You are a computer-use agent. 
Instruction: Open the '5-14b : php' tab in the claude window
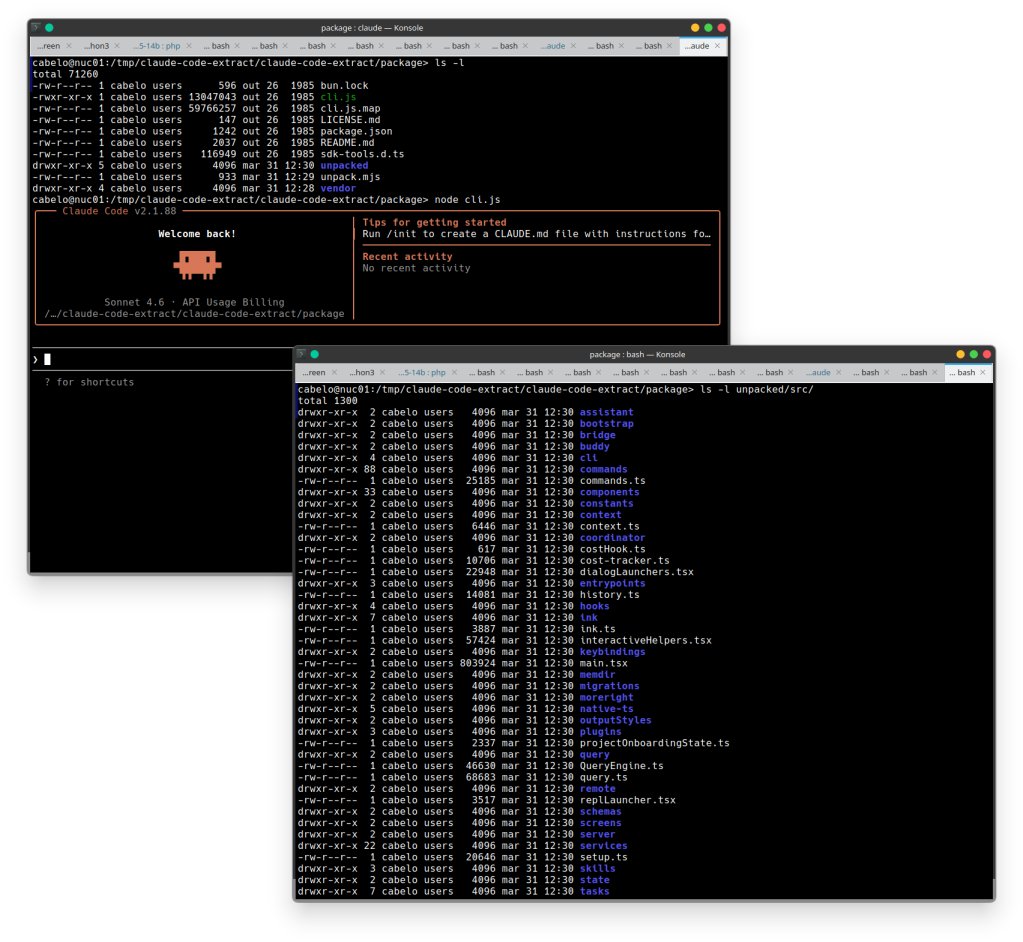(157, 46)
